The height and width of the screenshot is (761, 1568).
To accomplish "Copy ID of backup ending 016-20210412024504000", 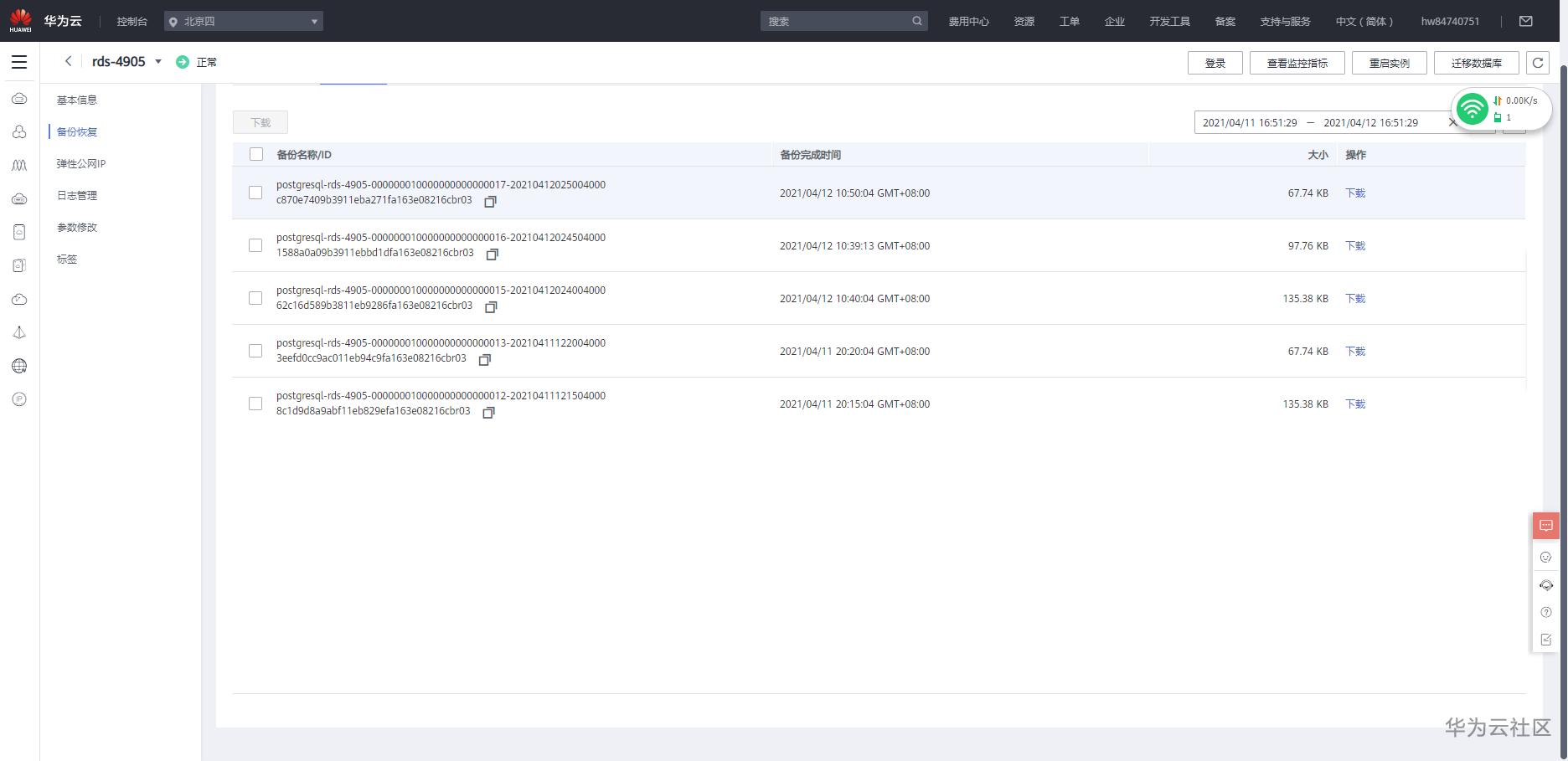I will tap(493, 255).
